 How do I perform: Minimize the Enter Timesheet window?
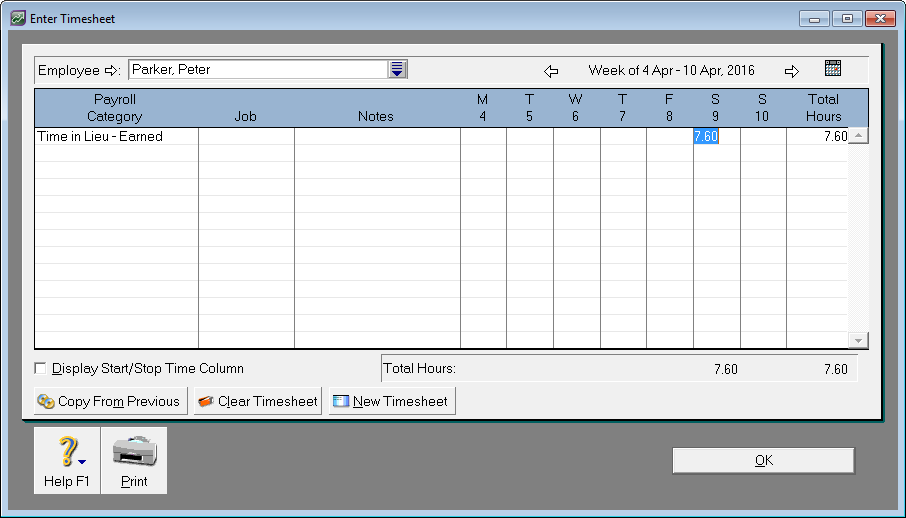pyautogui.click(x=815, y=18)
